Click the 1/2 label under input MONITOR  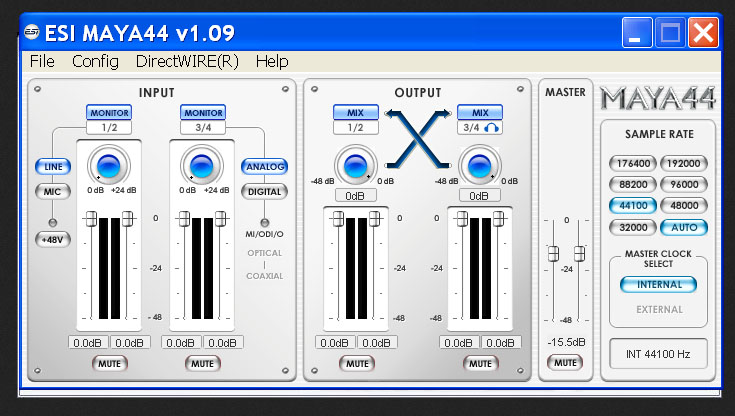click(109, 128)
